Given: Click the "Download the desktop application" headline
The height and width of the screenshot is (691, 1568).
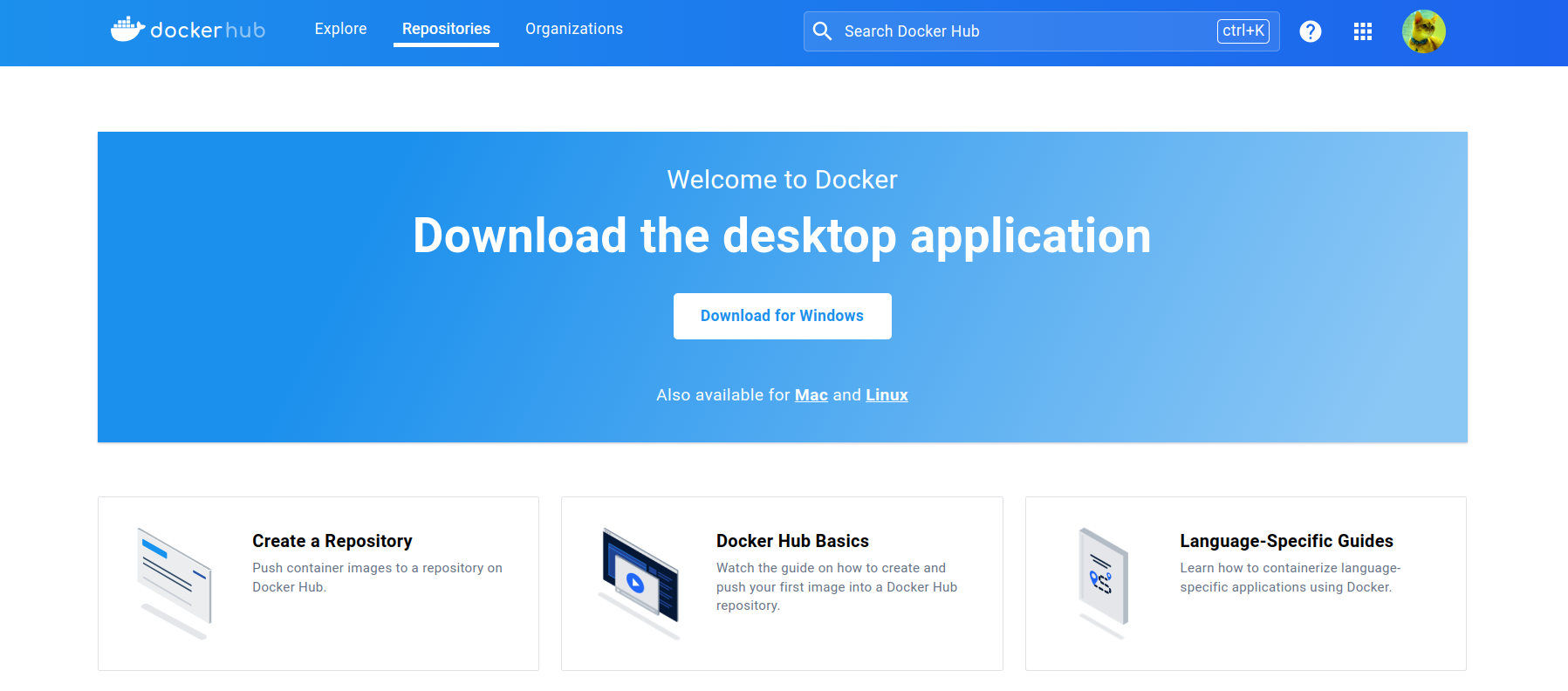Looking at the screenshot, I should (783, 236).
